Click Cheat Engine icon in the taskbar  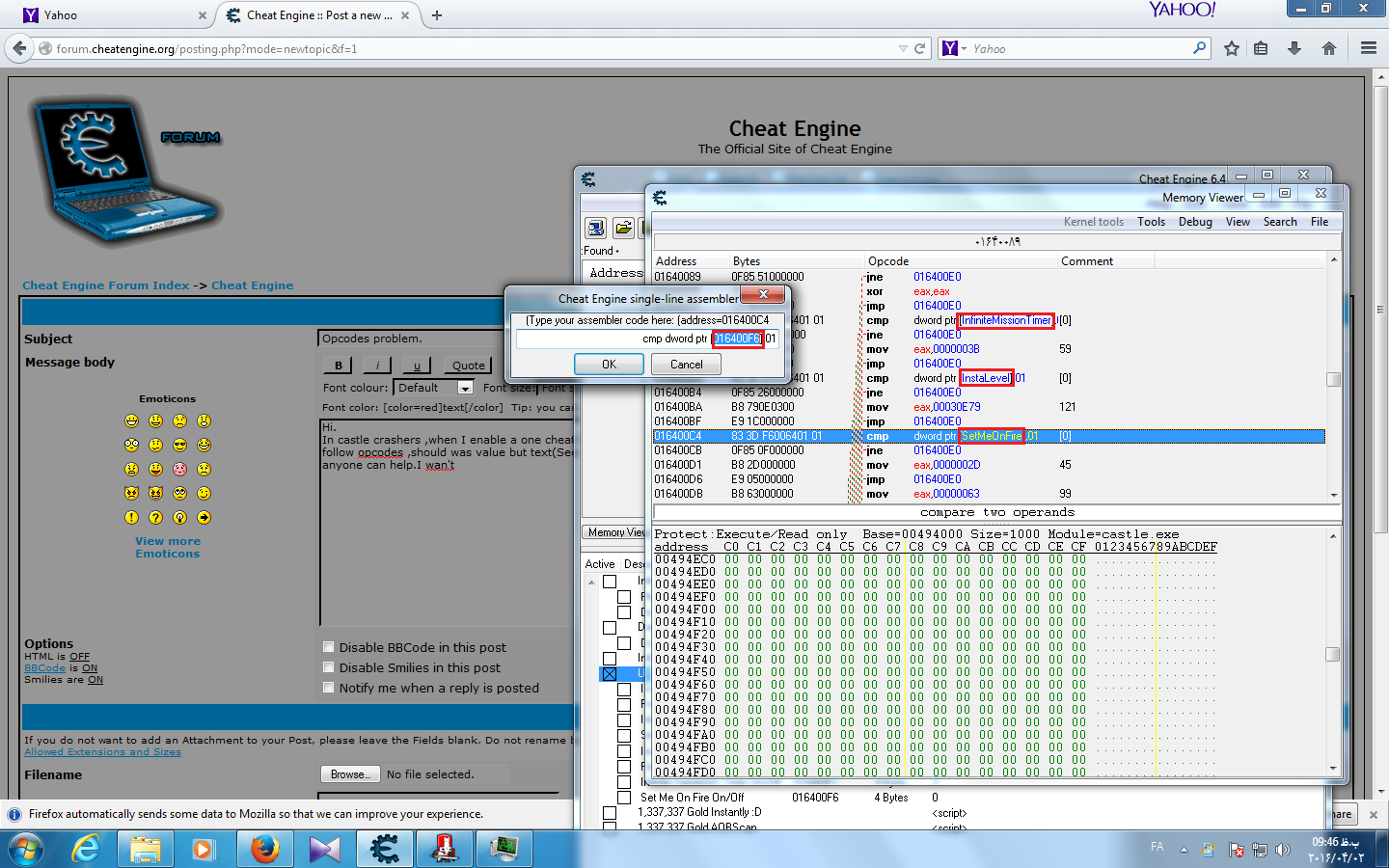point(384,849)
